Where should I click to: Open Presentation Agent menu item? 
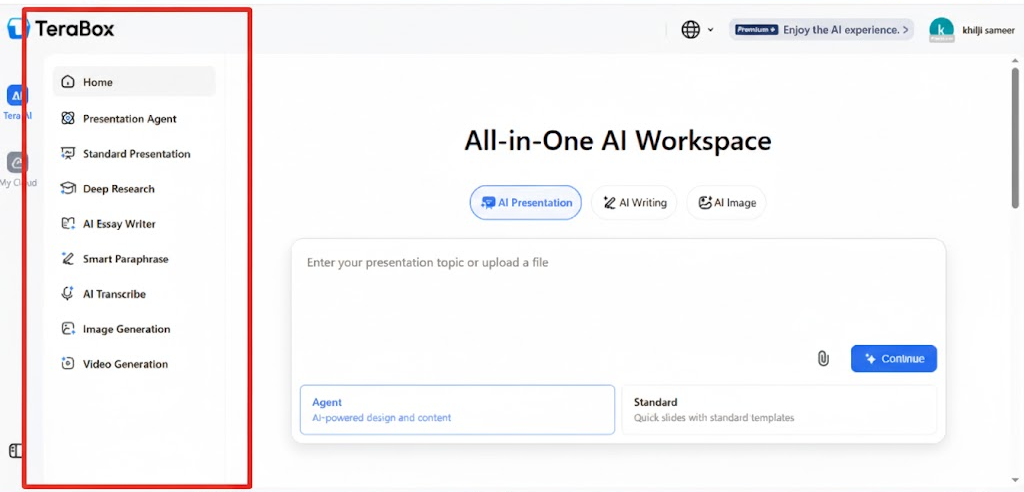tap(134, 118)
